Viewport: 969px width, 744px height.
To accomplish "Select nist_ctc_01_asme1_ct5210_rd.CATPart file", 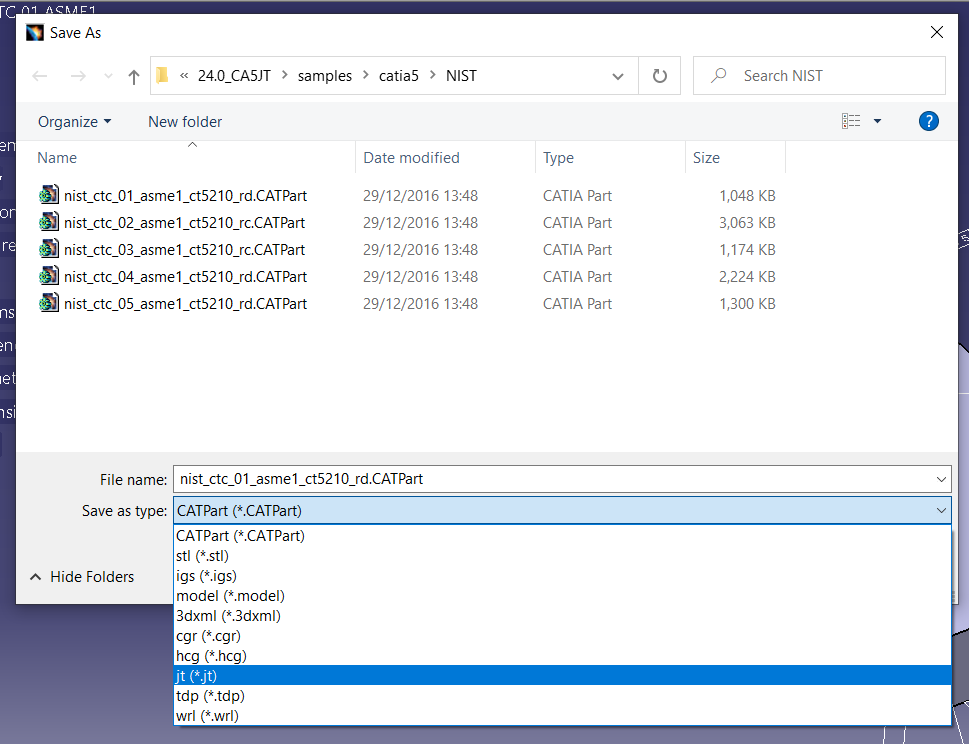I will [185, 196].
